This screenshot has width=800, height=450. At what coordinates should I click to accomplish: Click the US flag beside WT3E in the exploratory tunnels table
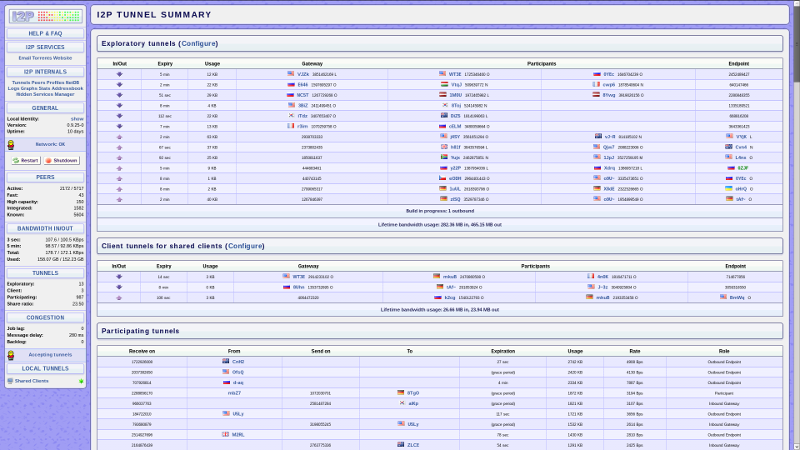(442, 74)
